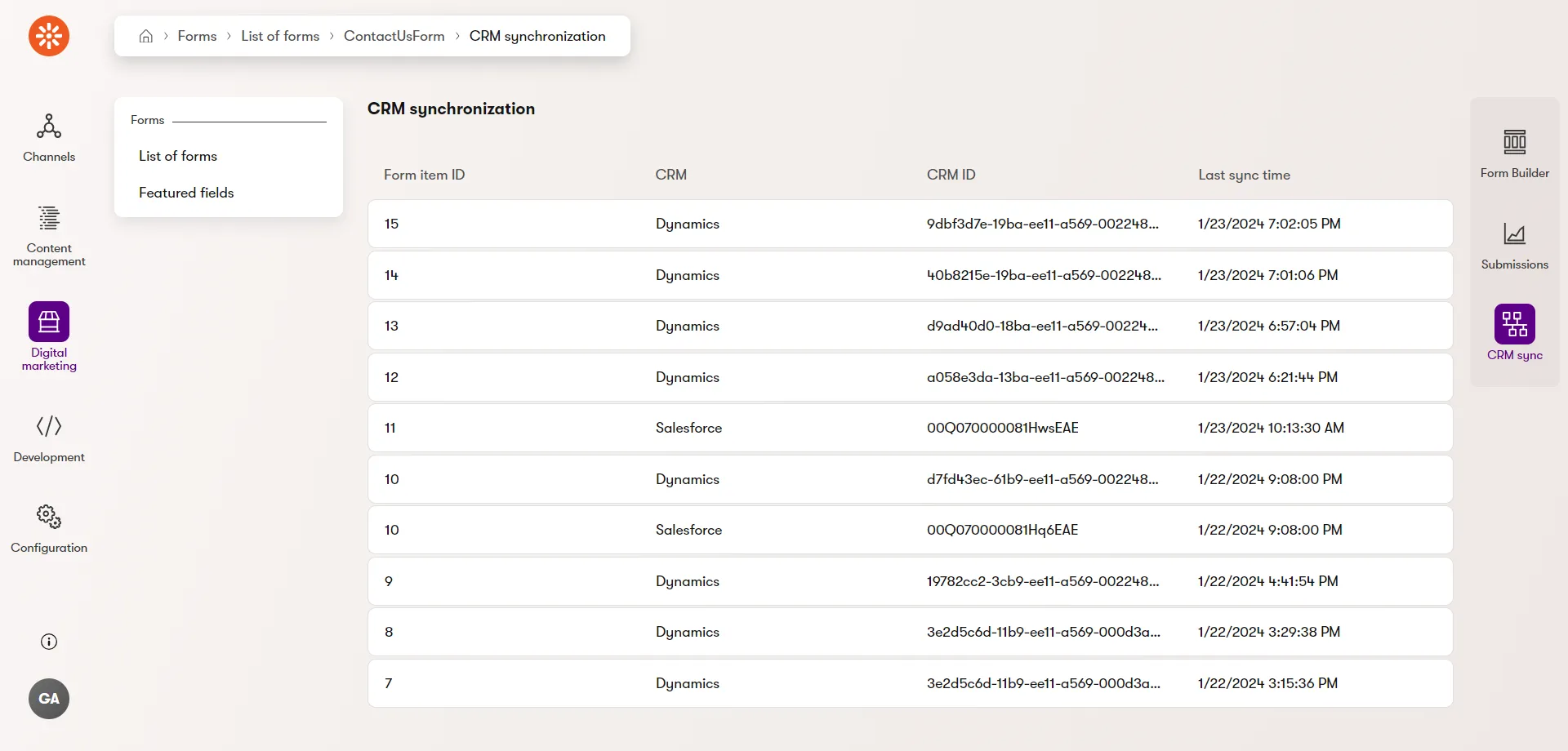This screenshot has height=751, width=1568.
Task: Select the row with form item ID 7
Action: point(911,683)
